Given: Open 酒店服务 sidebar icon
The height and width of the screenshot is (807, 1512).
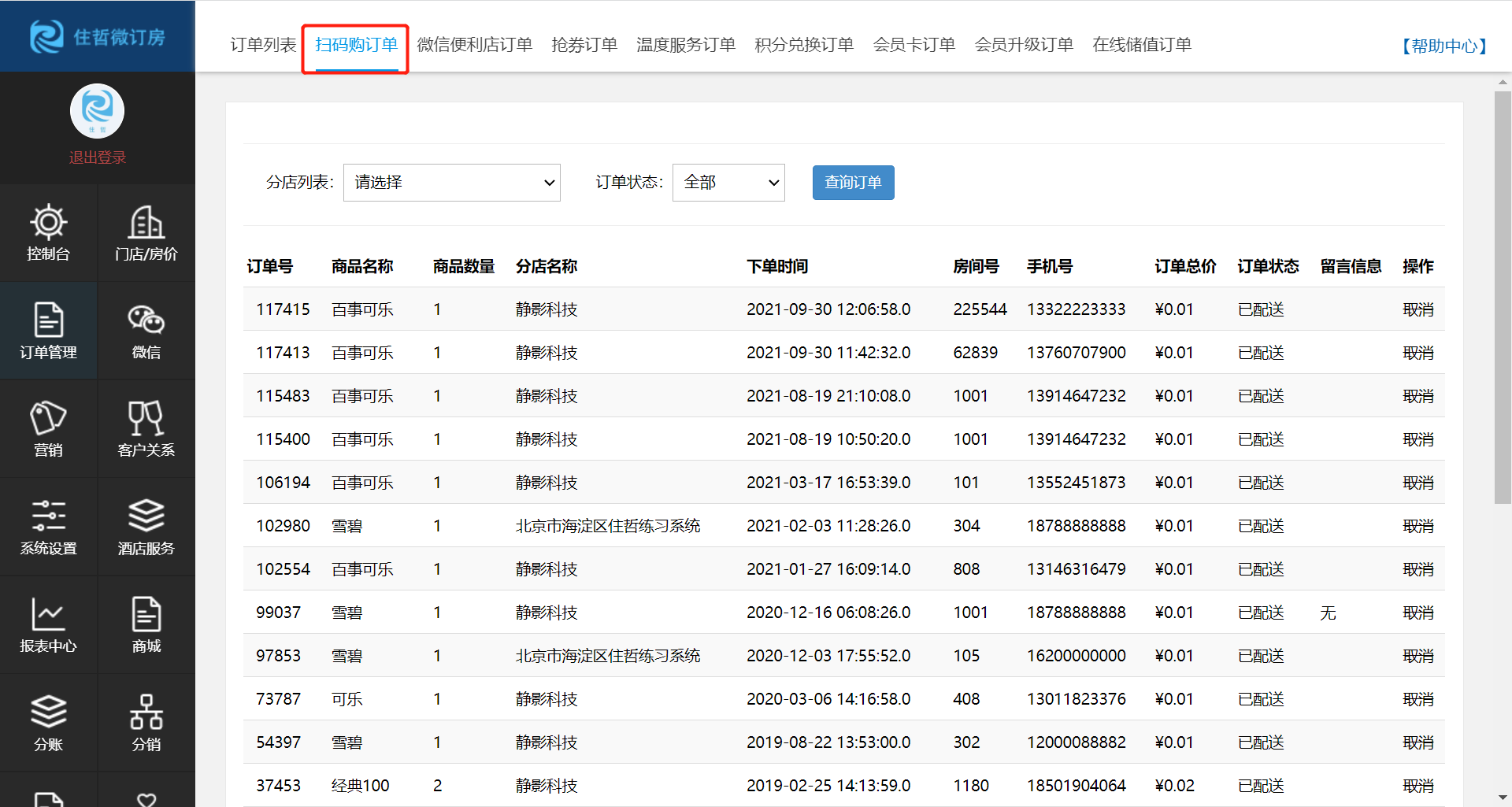Looking at the screenshot, I should click(x=146, y=527).
